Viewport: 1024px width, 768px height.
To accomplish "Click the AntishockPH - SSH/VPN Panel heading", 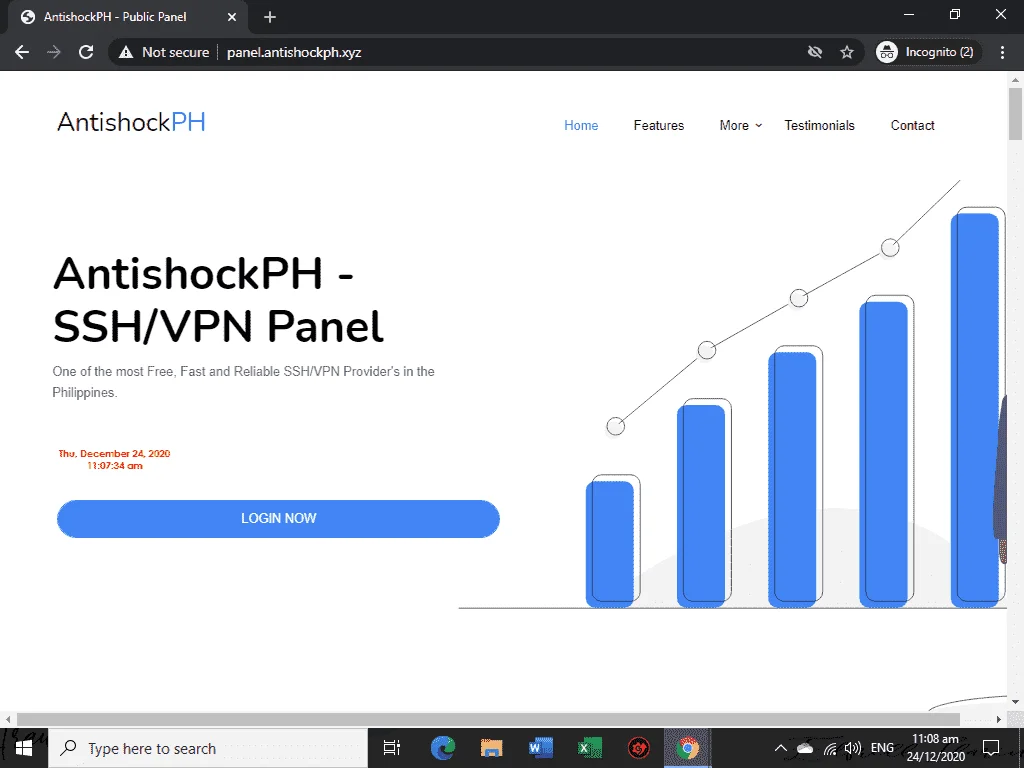I will click(x=218, y=299).
